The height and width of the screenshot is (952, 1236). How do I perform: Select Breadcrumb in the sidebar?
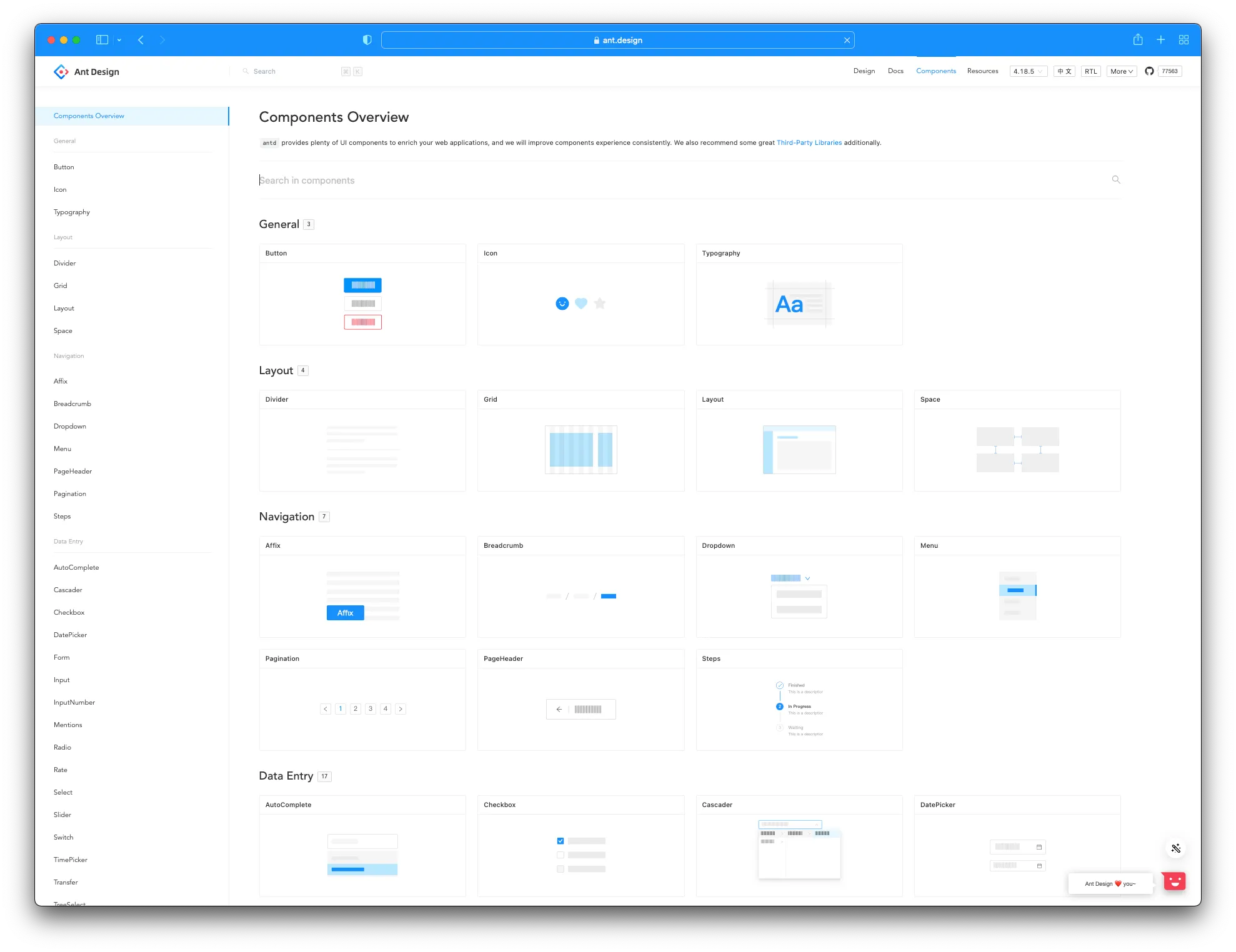pyautogui.click(x=72, y=404)
